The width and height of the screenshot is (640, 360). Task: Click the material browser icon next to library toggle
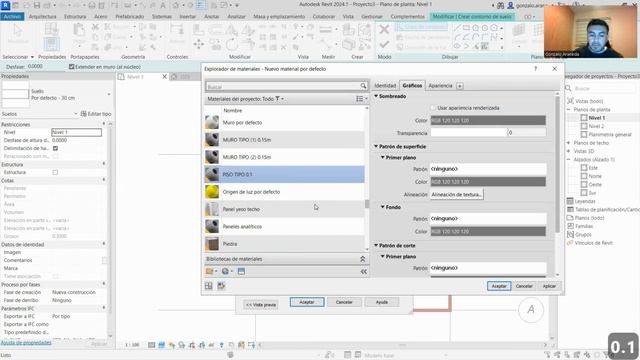[x=221, y=286]
